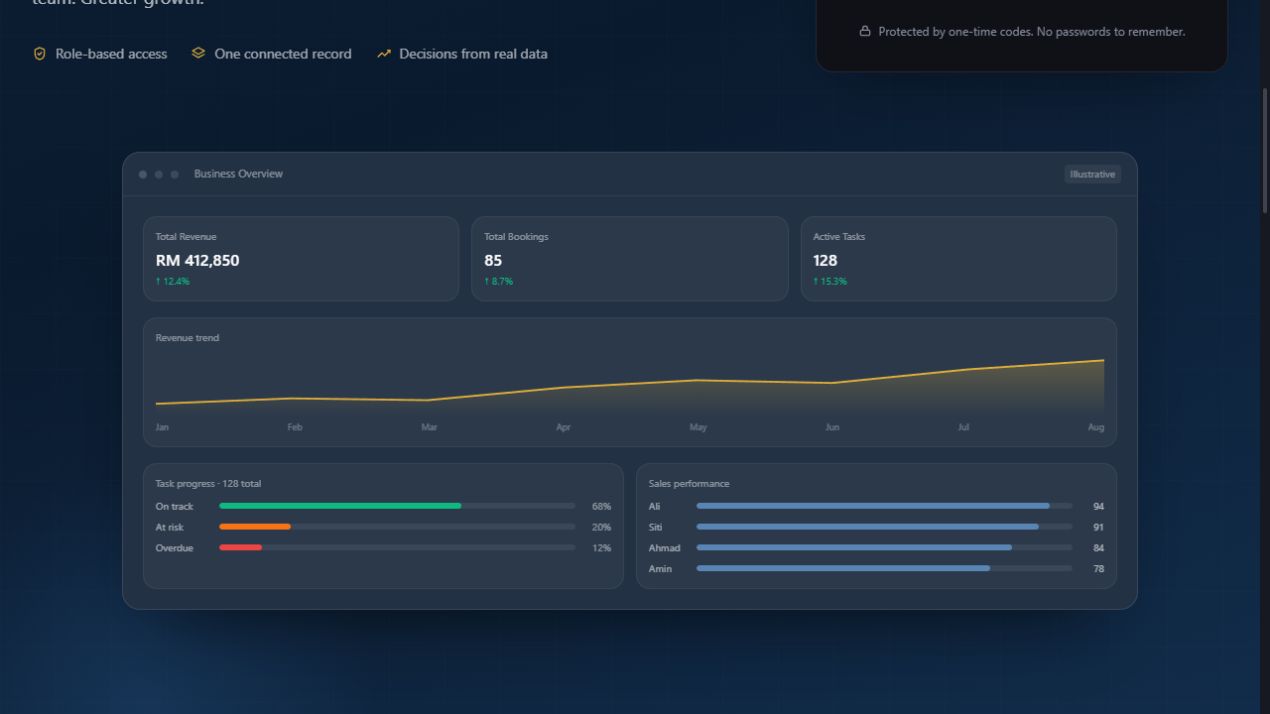This screenshot has width=1270, height=714.
Task: Click the One connected record label
Action: tap(283, 54)
